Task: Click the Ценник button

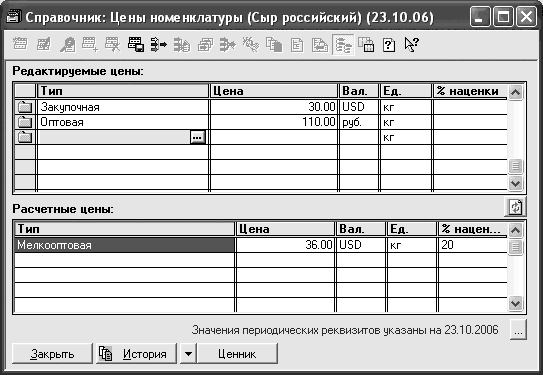Action: tap(237, 354)
